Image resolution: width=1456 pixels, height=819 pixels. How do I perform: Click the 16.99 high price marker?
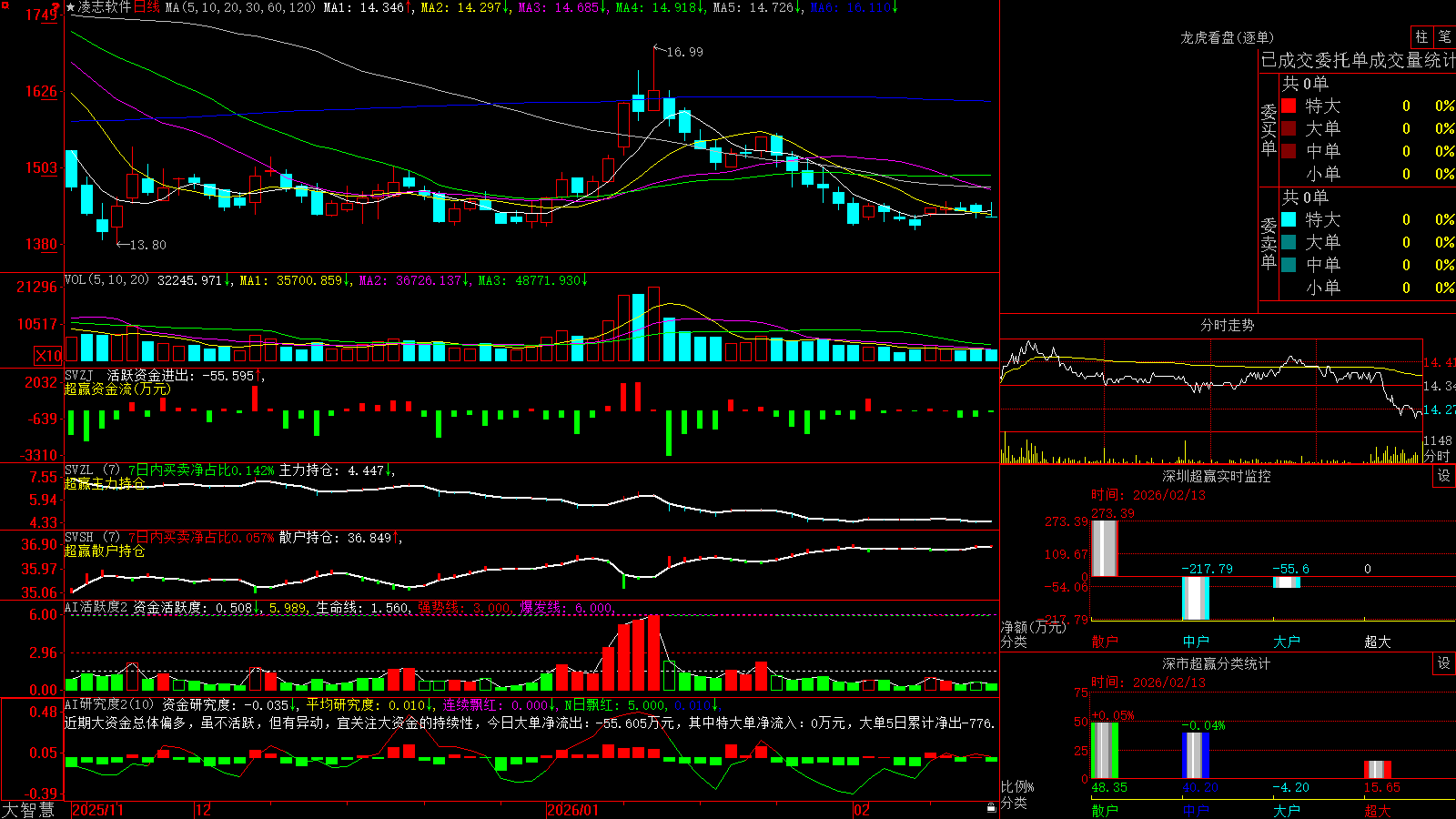click(x=684, y=52)
